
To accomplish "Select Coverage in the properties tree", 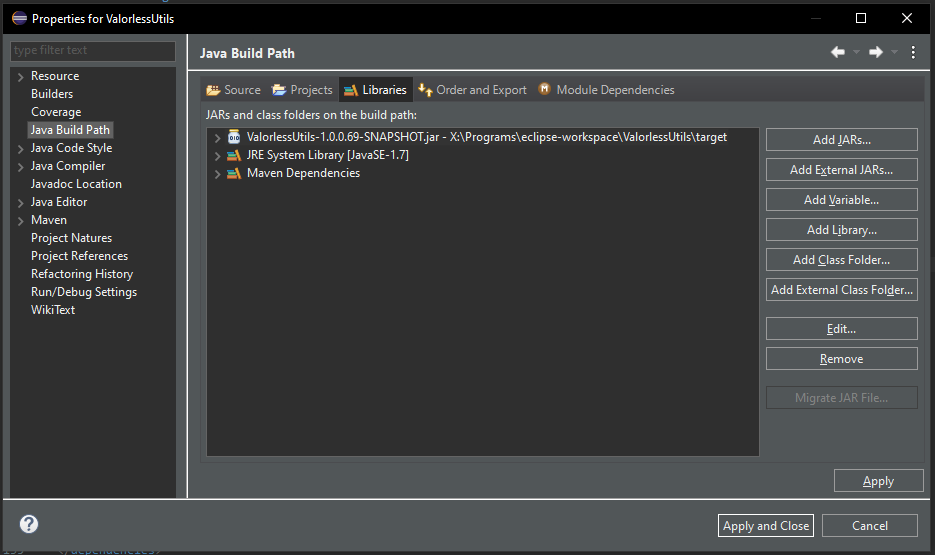I will tap(56, 112).
